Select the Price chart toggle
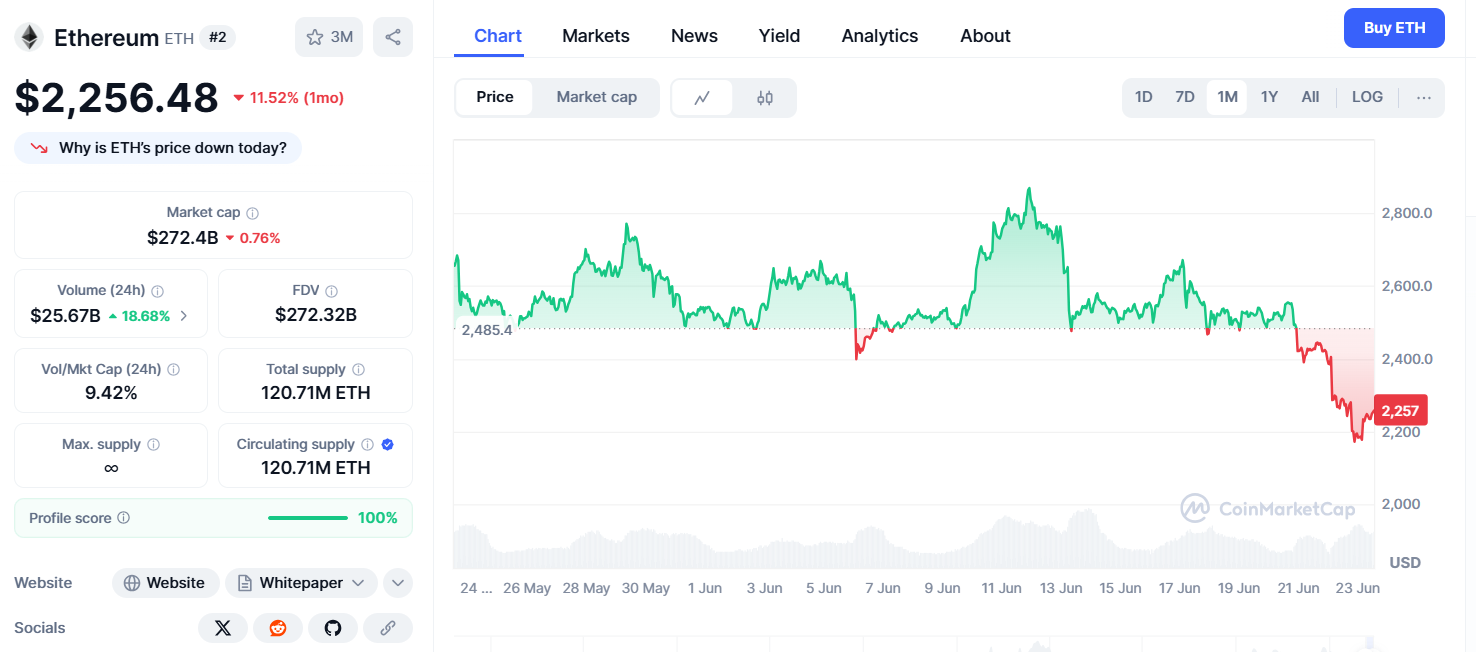1476x652 pixels. tap(495, 97)
